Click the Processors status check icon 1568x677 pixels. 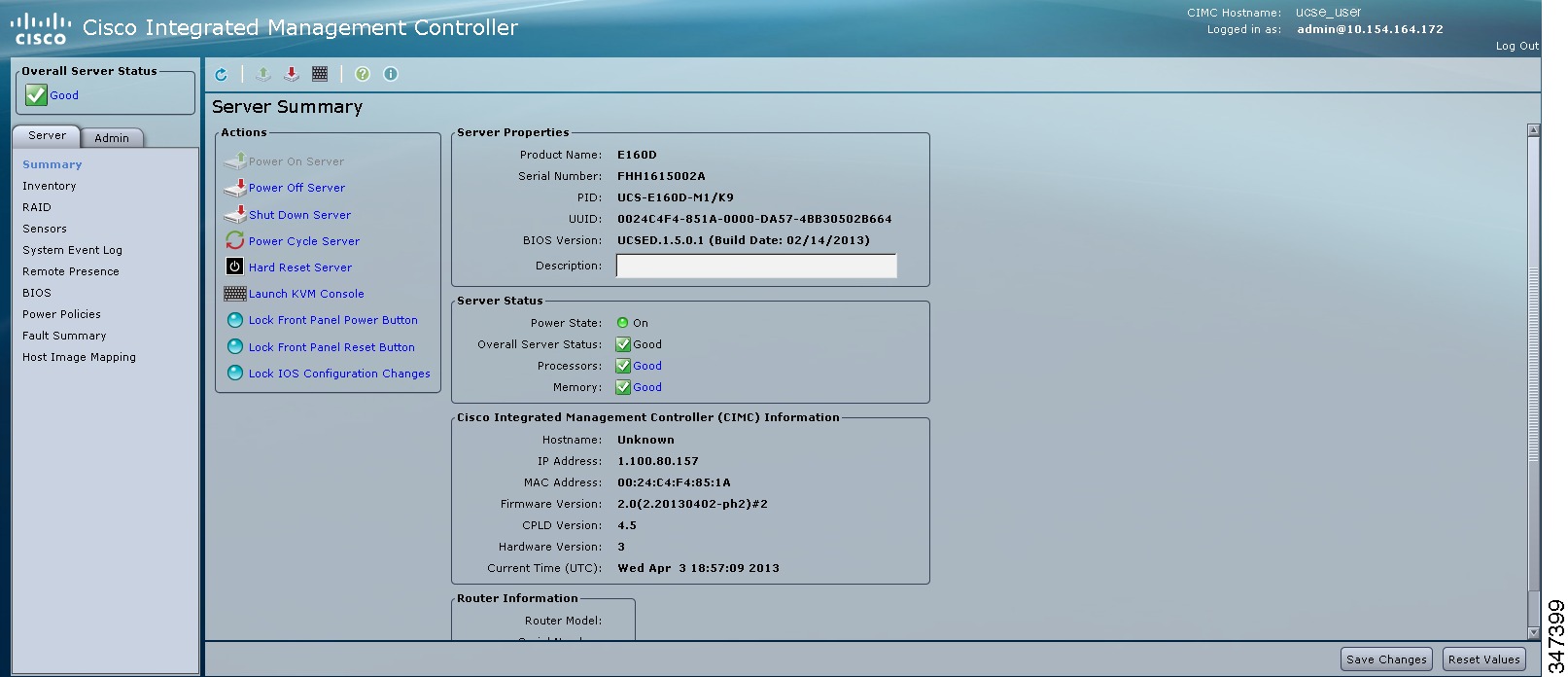[x=624, y=366]
